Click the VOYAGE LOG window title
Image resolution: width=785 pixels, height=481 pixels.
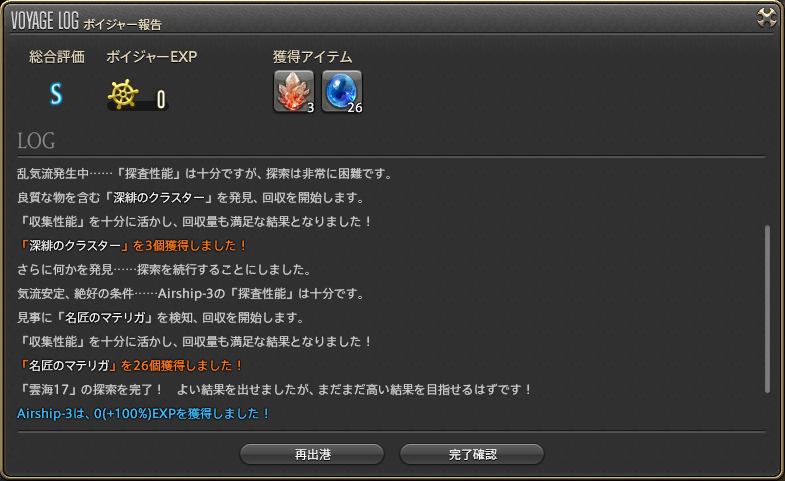click(86, 21)
